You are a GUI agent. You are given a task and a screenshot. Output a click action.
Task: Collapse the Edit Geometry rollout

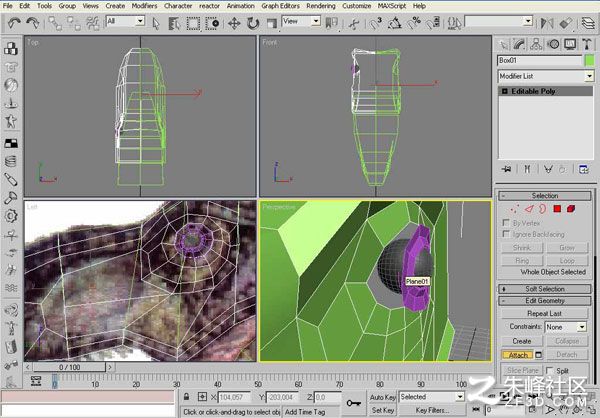click(545, 301)
